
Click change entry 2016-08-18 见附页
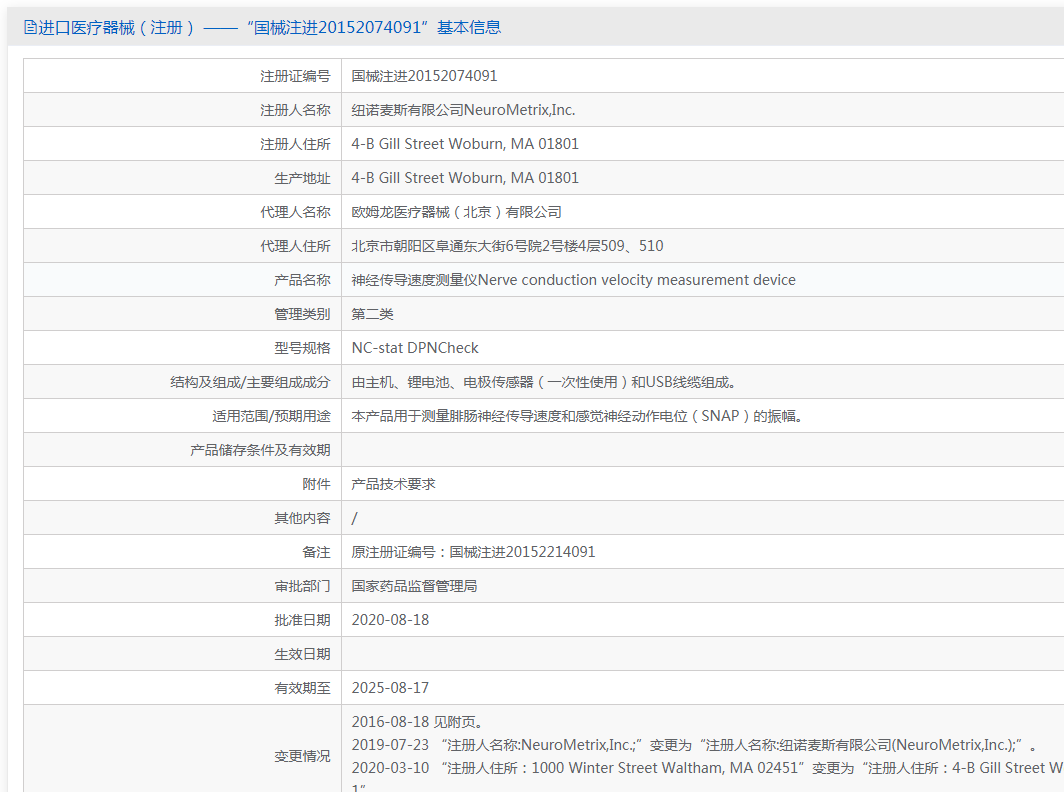417,722
